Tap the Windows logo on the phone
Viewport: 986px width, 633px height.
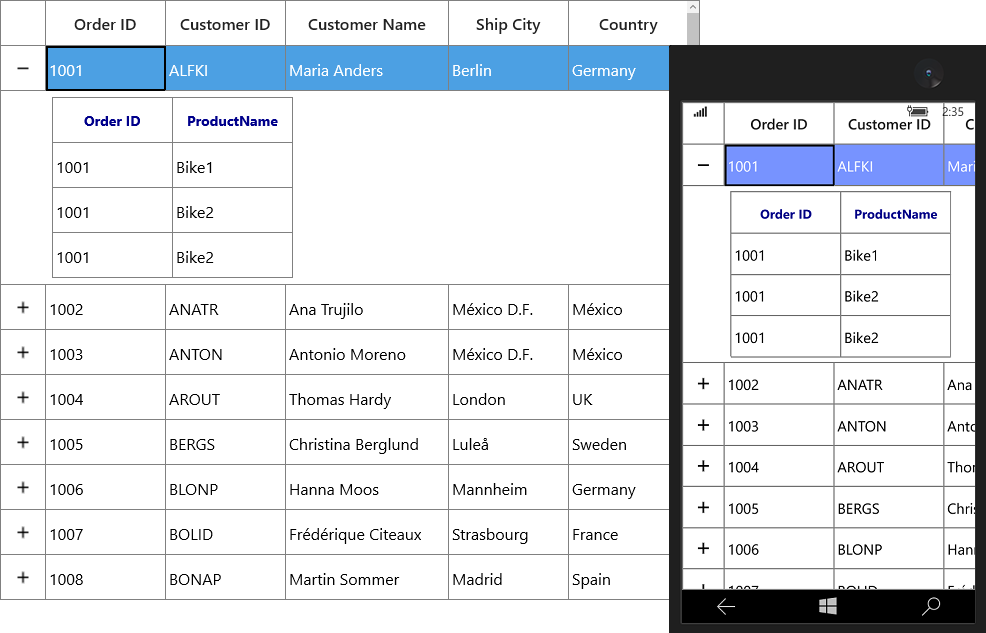[x=828, y=606]
